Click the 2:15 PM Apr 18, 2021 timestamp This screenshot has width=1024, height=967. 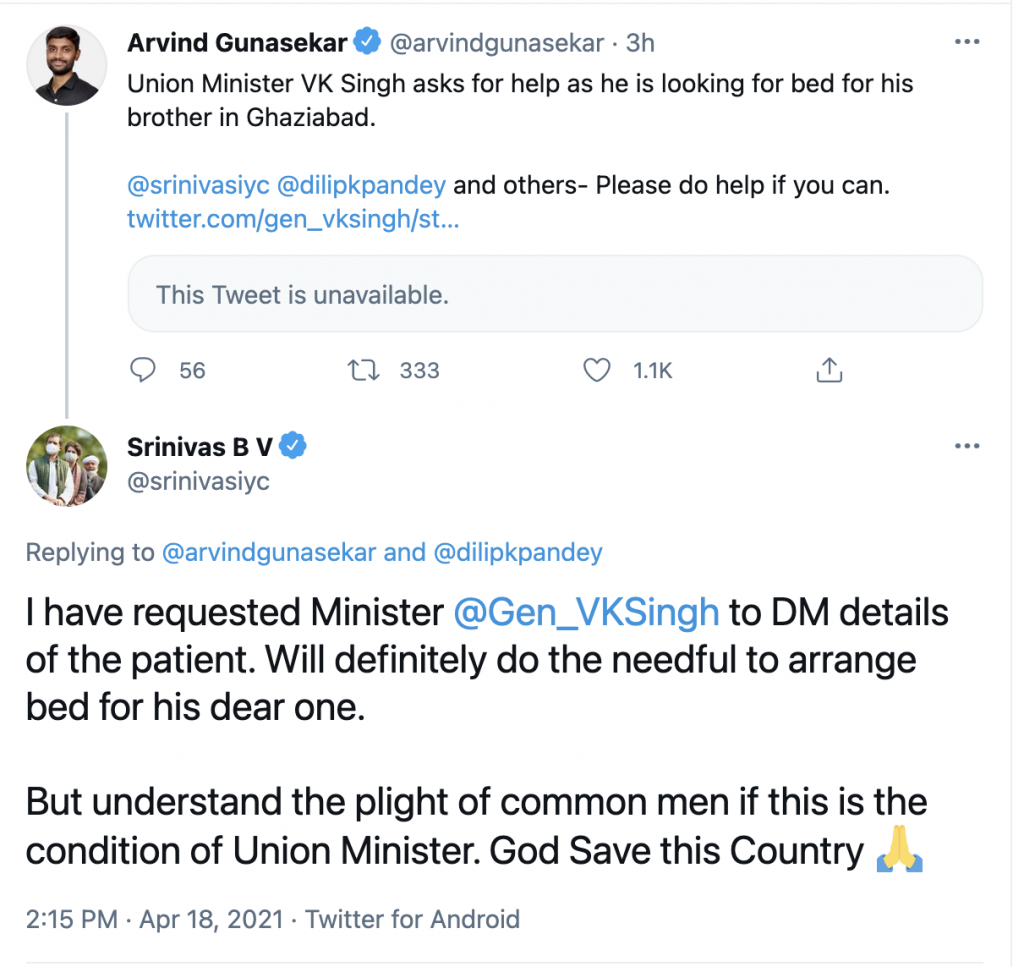pyautogui.click(x=157, y=919)
